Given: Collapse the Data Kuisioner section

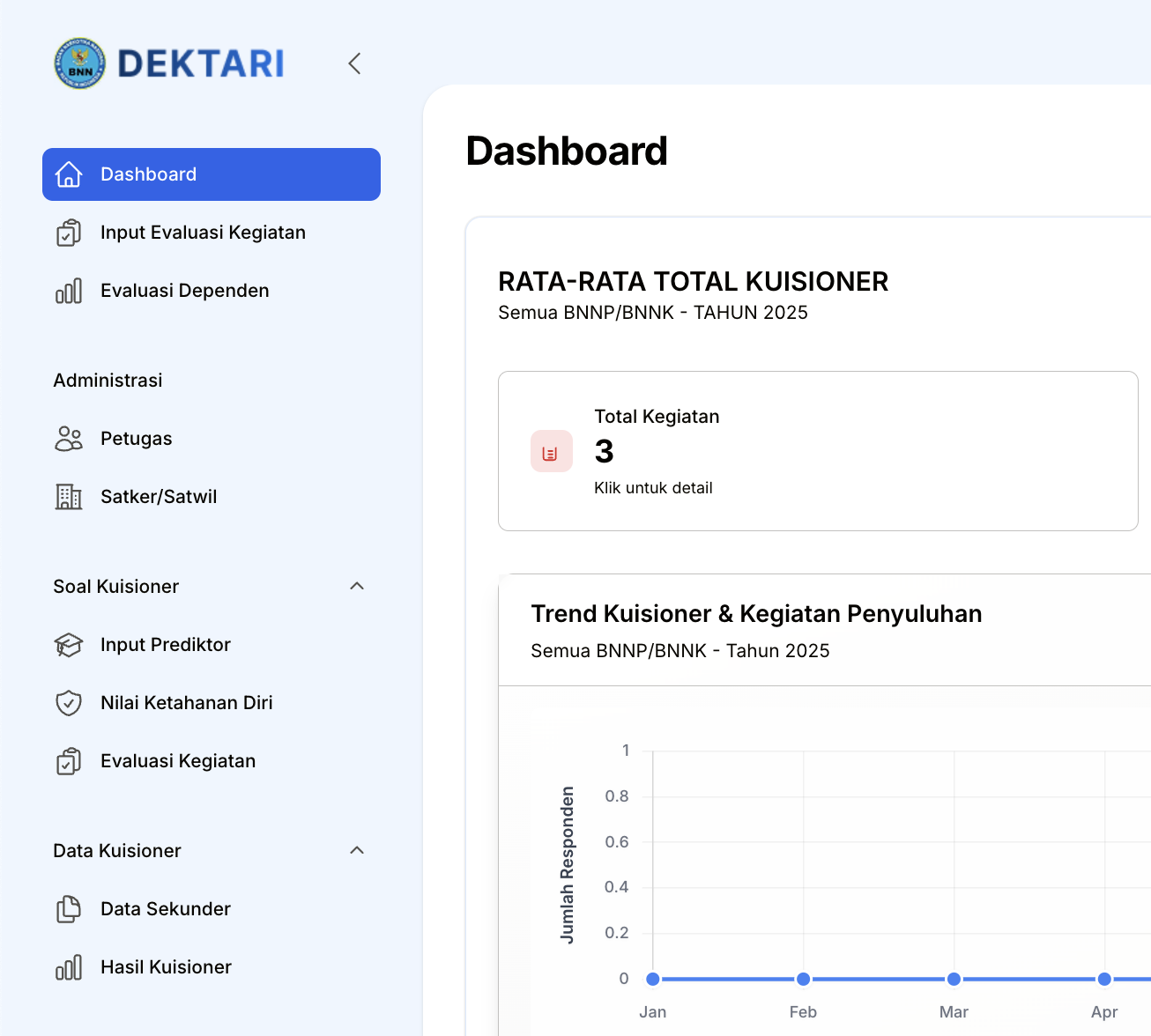Looking at the screenshot, I should pyautogui.click(x=357, y=850).
